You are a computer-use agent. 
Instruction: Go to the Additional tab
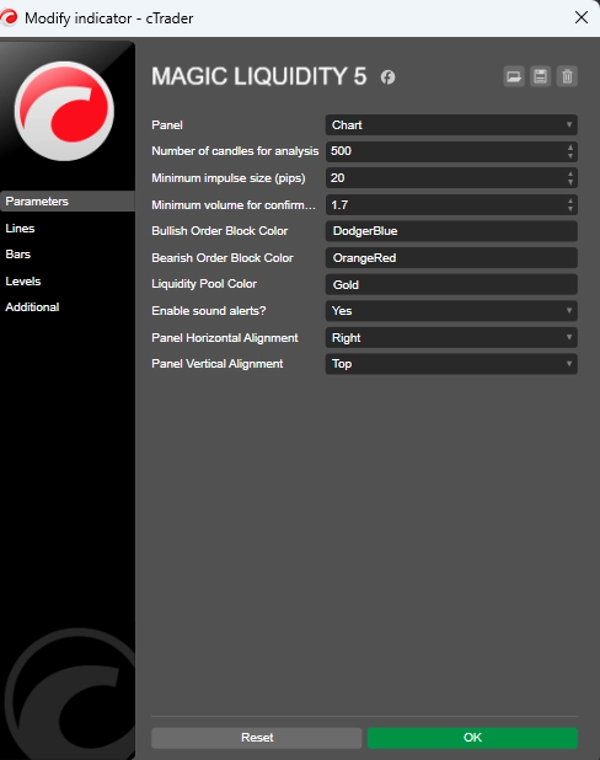[x=32, y=307]
